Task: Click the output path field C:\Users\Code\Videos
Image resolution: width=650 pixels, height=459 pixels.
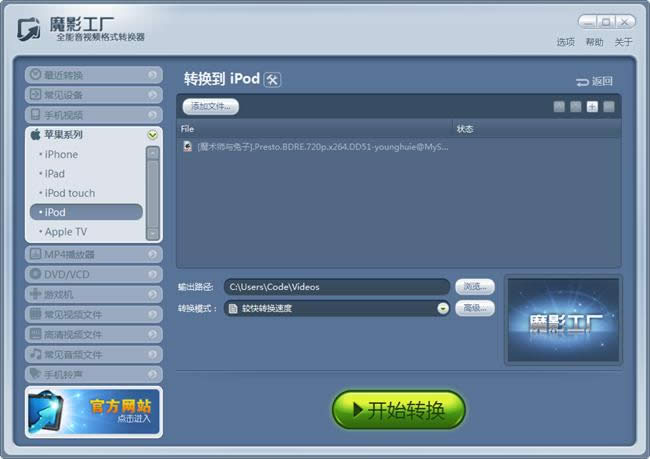Action: click(337, 287)
